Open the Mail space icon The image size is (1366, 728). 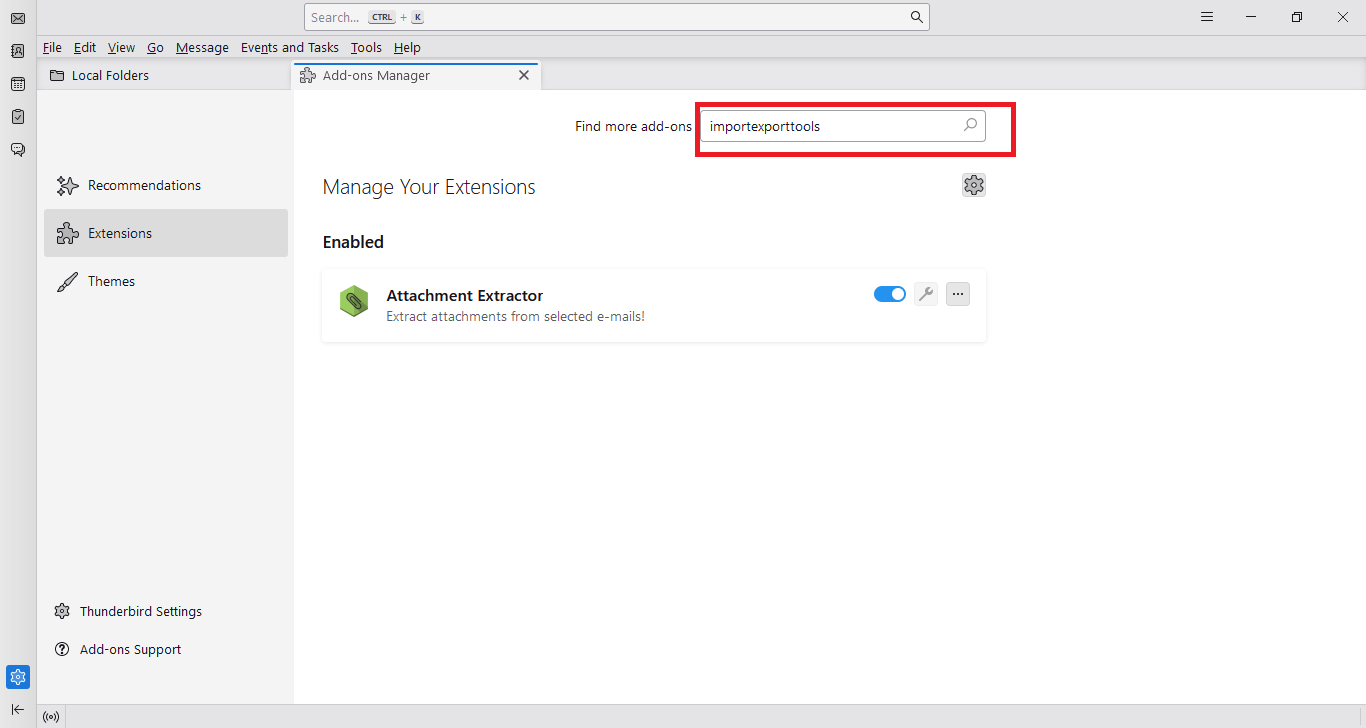tap(18, 18)
